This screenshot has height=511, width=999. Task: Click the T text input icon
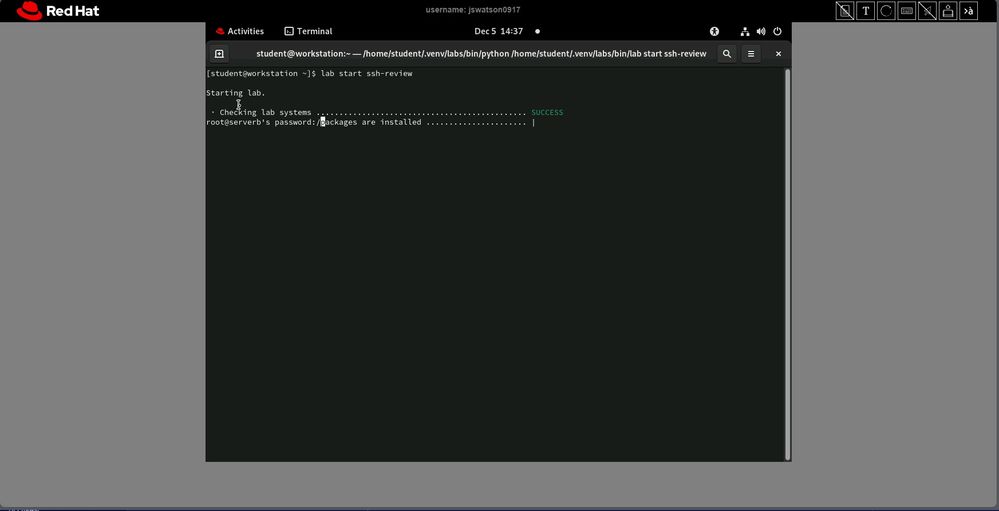tap(865, 12)
